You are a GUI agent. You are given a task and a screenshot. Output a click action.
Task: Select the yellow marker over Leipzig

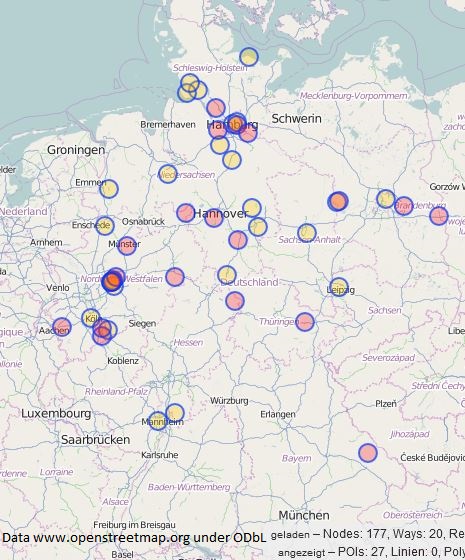tap(339, 287)
